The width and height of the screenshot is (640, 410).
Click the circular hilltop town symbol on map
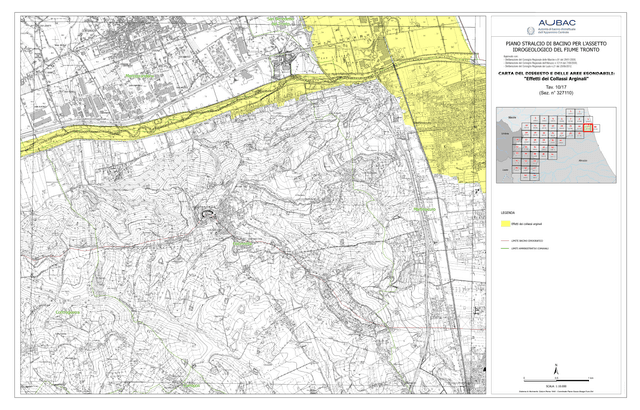tap(208, 215)
